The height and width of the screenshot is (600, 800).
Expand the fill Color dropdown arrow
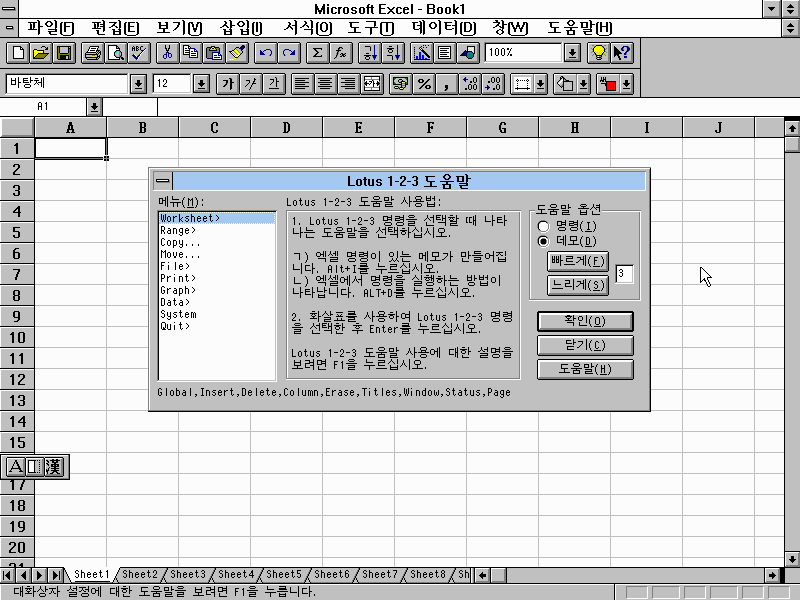[x=584, y=84]
